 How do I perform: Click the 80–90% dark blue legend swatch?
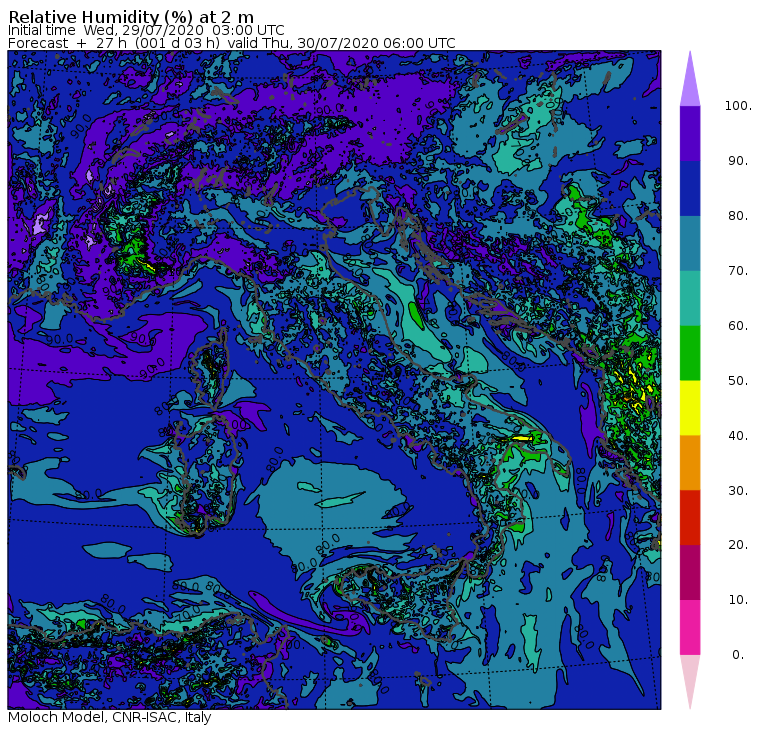[x=690, y=188]
